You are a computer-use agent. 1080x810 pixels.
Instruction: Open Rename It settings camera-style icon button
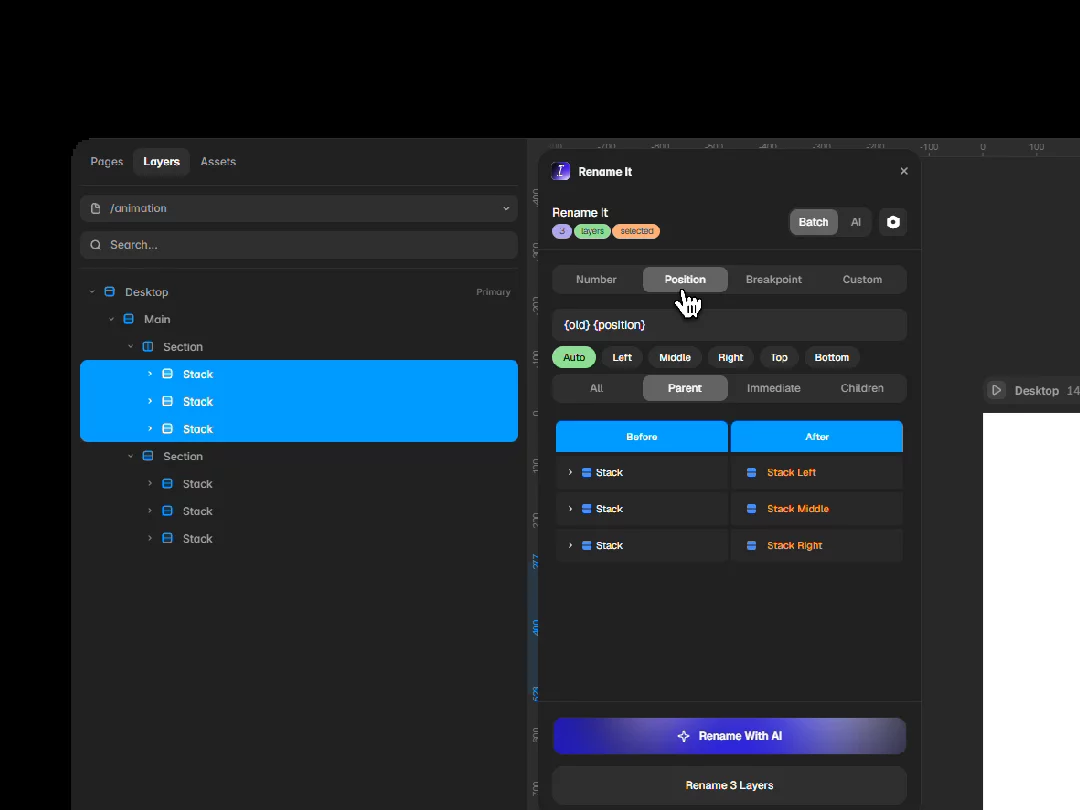pyautogui.click(x=893, y=222)
